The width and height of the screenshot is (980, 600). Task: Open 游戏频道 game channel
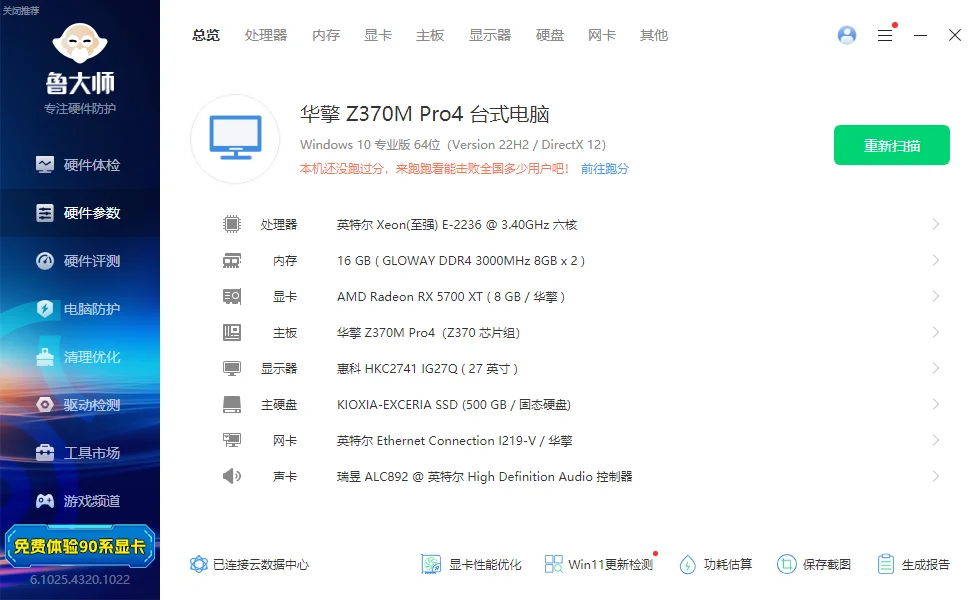[x=79, y=501]
